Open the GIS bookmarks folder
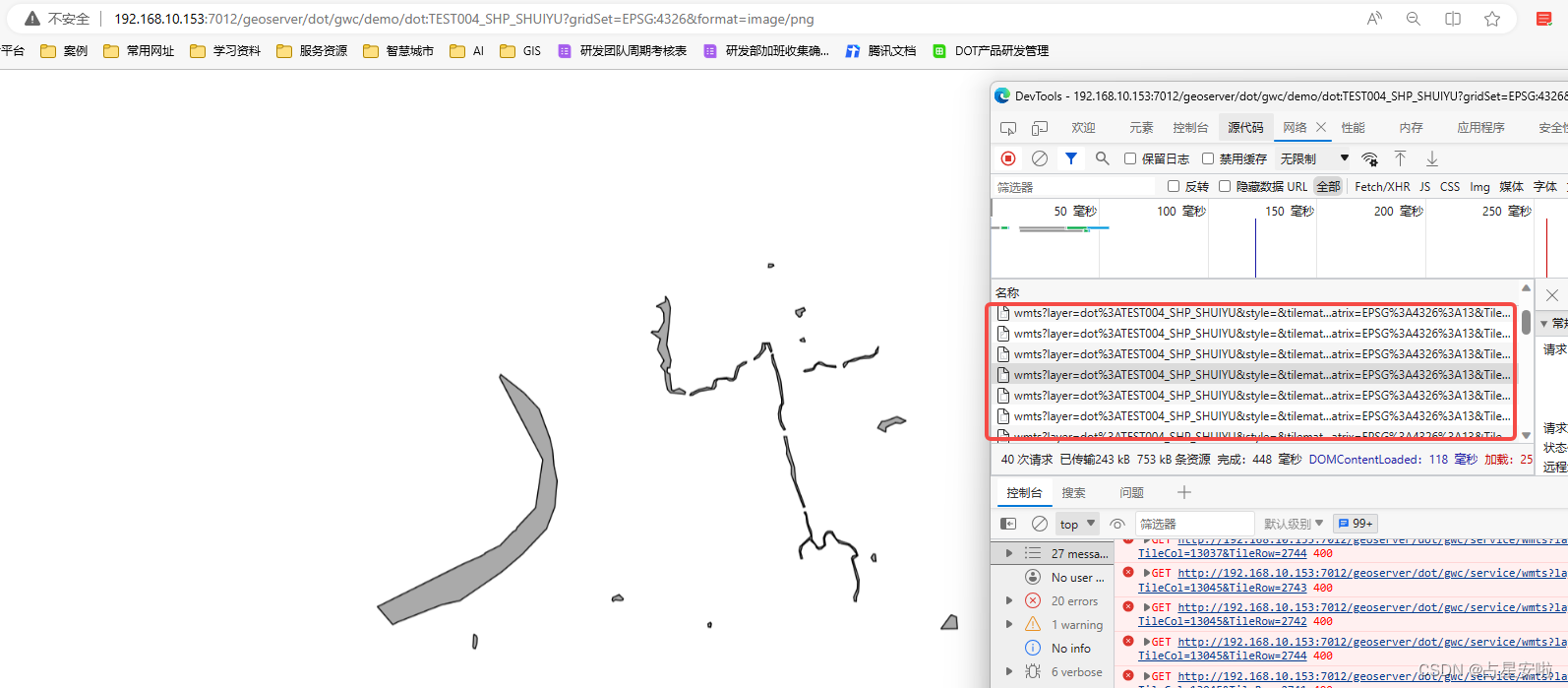 [x=520, y=51]
